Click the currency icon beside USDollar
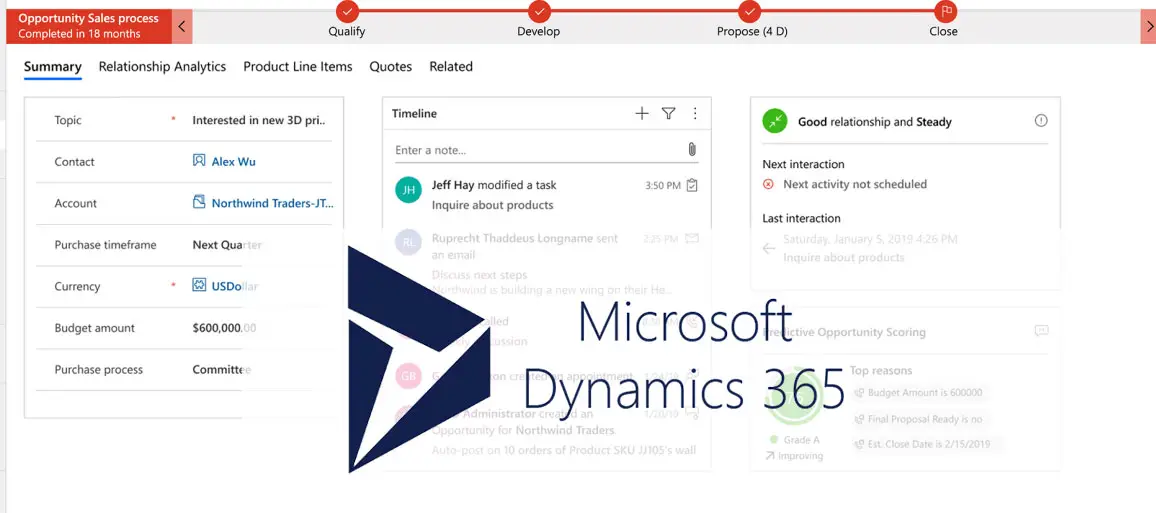1156x513 pixels. pyautogui.click(x=199, y=285)
